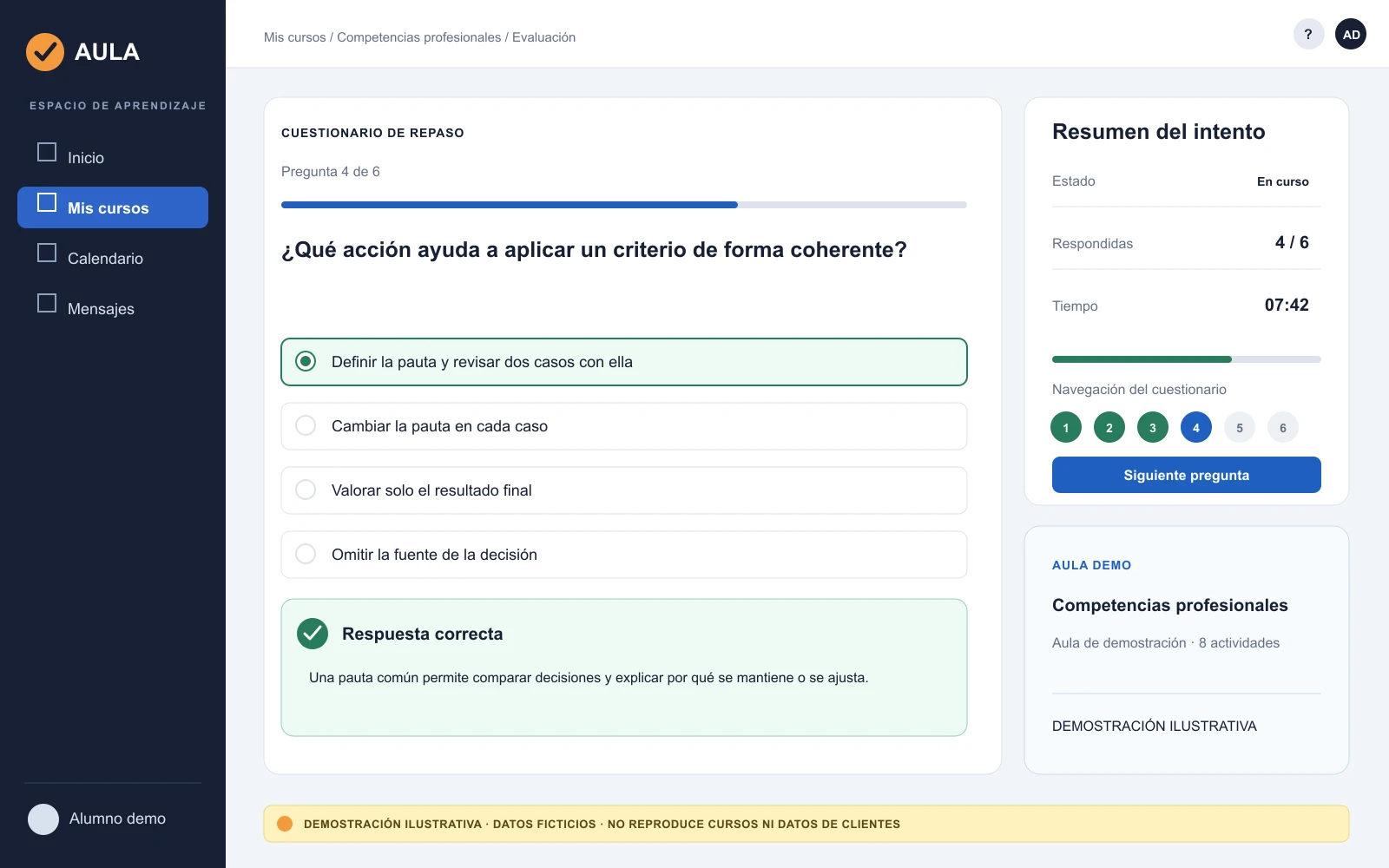Jump to question 1 in the navigation

tap(1066, 427)
